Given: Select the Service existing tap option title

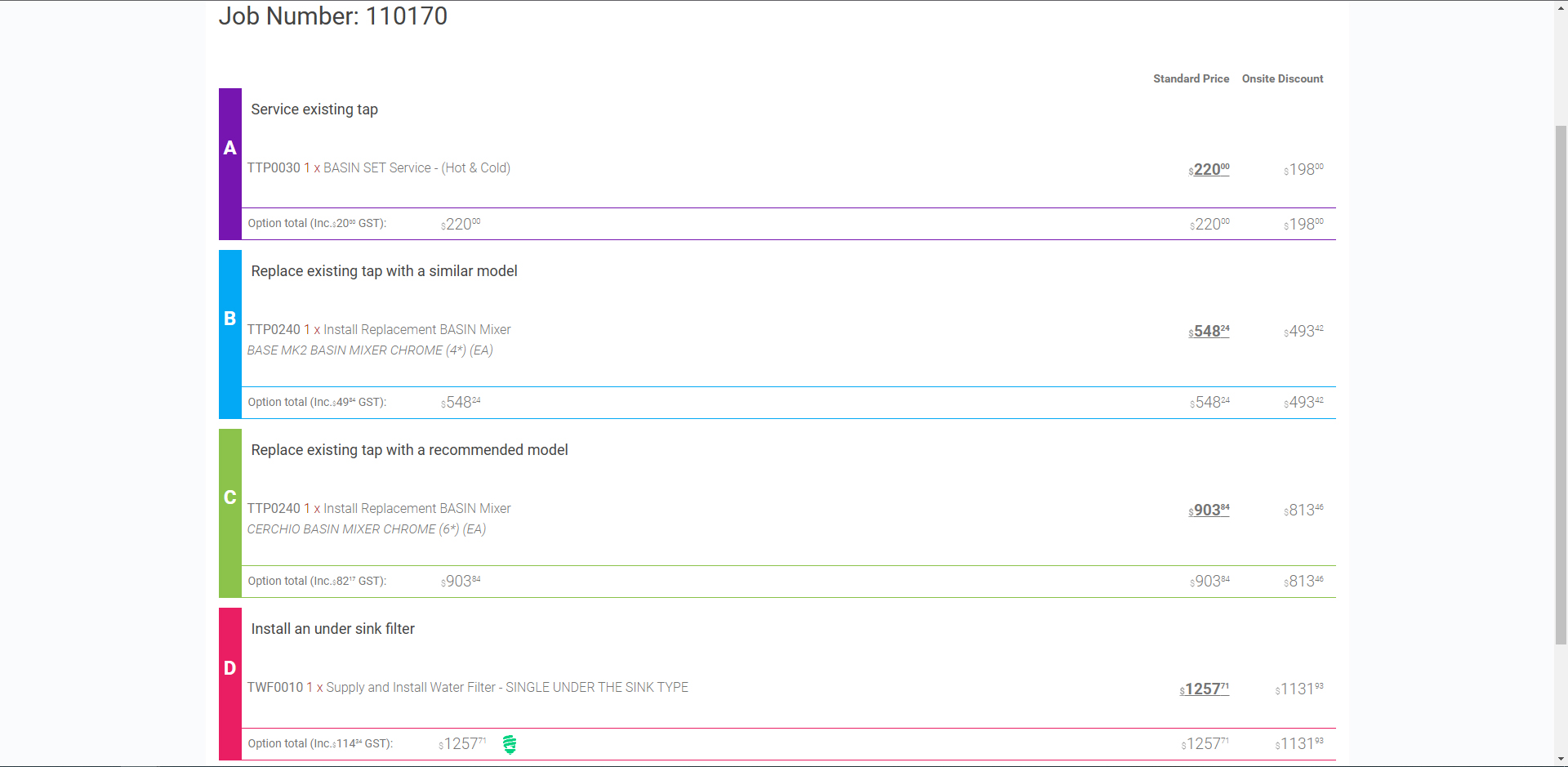Looking at the screenshot, I should (314, 109).
